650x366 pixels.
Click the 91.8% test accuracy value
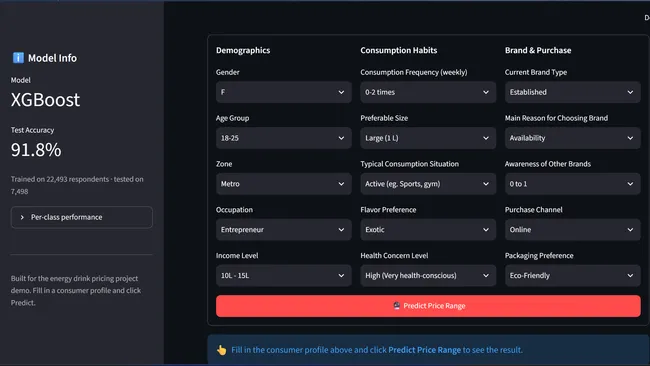[x=36, y=150]
